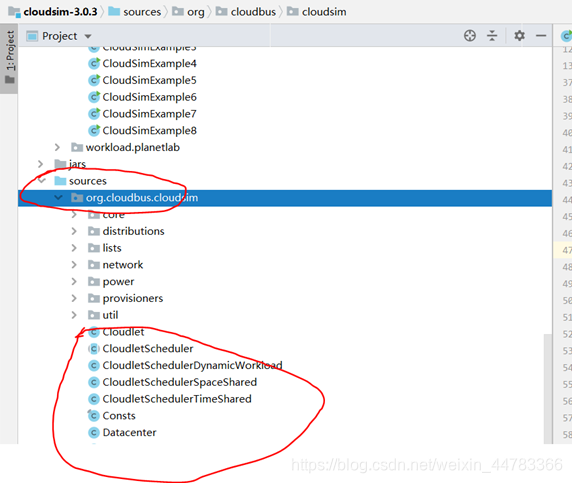Screen dimensions: 572x483
Task: Click Consts class icon
Action: [x=94, y=416]
